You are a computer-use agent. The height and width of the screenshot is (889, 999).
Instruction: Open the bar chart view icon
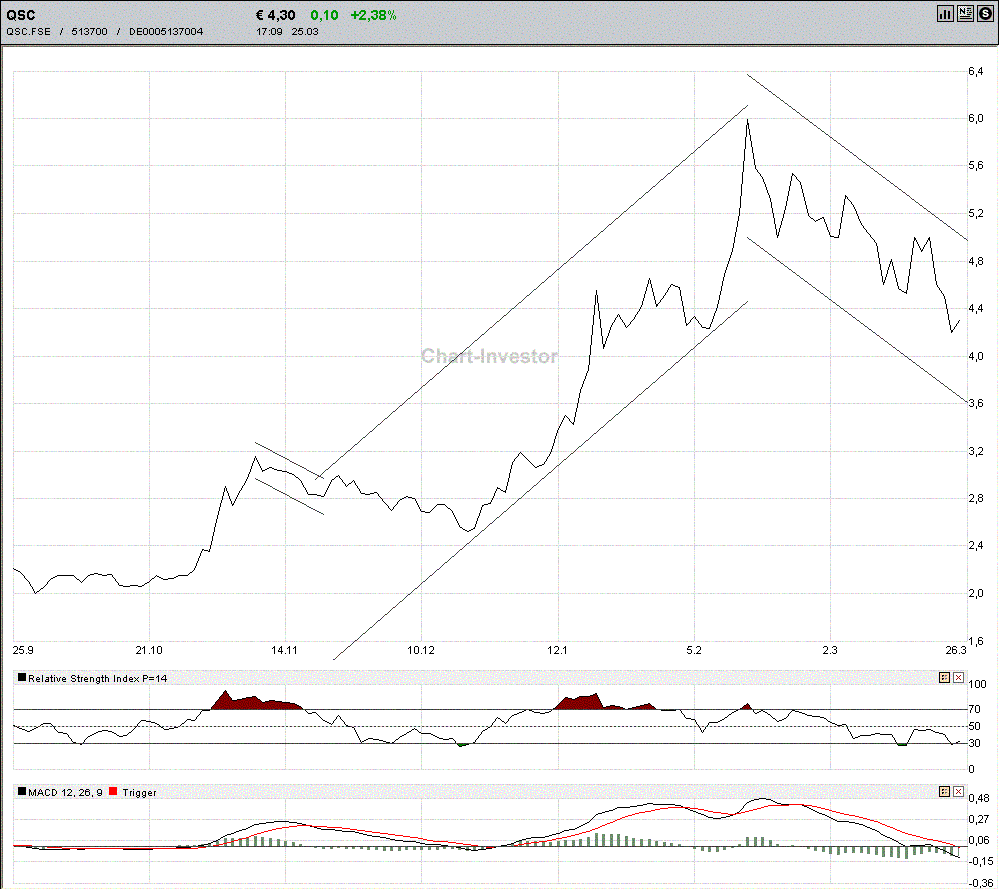point(945,13)
